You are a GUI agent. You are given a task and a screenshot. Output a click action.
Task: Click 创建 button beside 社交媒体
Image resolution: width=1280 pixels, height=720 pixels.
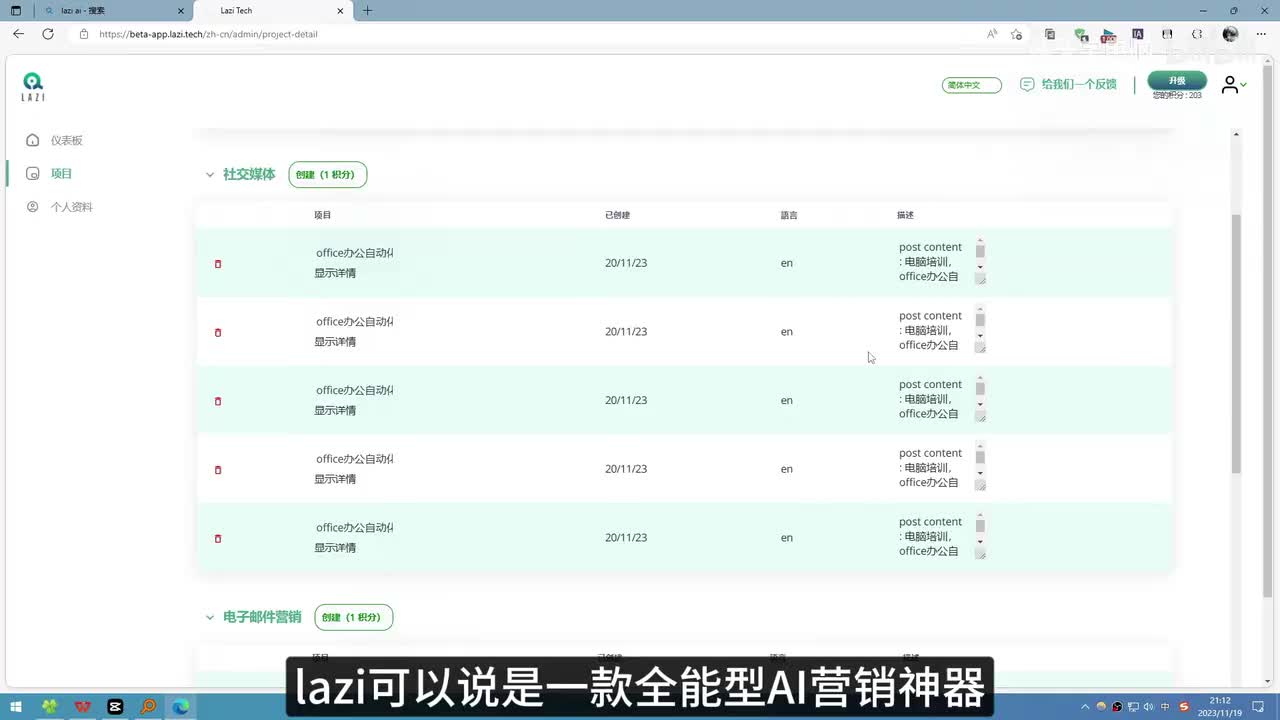[327, 175]
